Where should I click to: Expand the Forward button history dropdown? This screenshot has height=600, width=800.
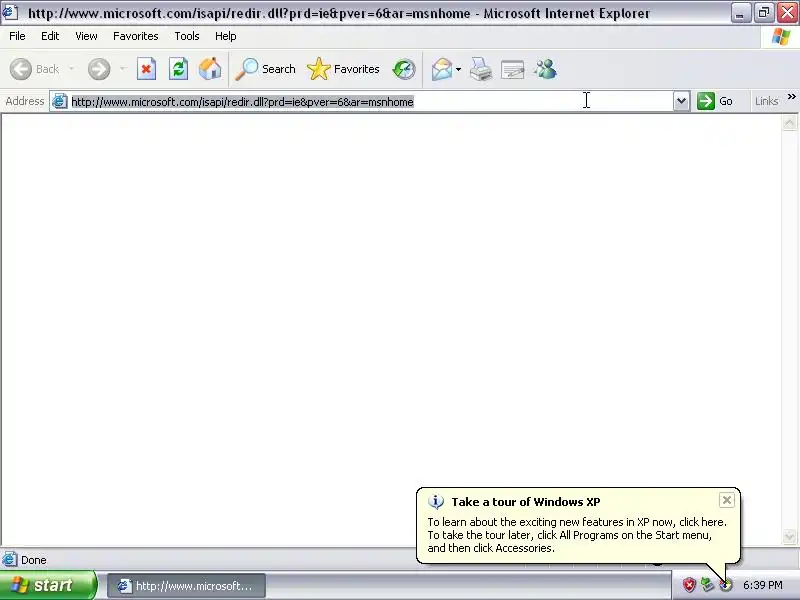[x=122, y=69]
